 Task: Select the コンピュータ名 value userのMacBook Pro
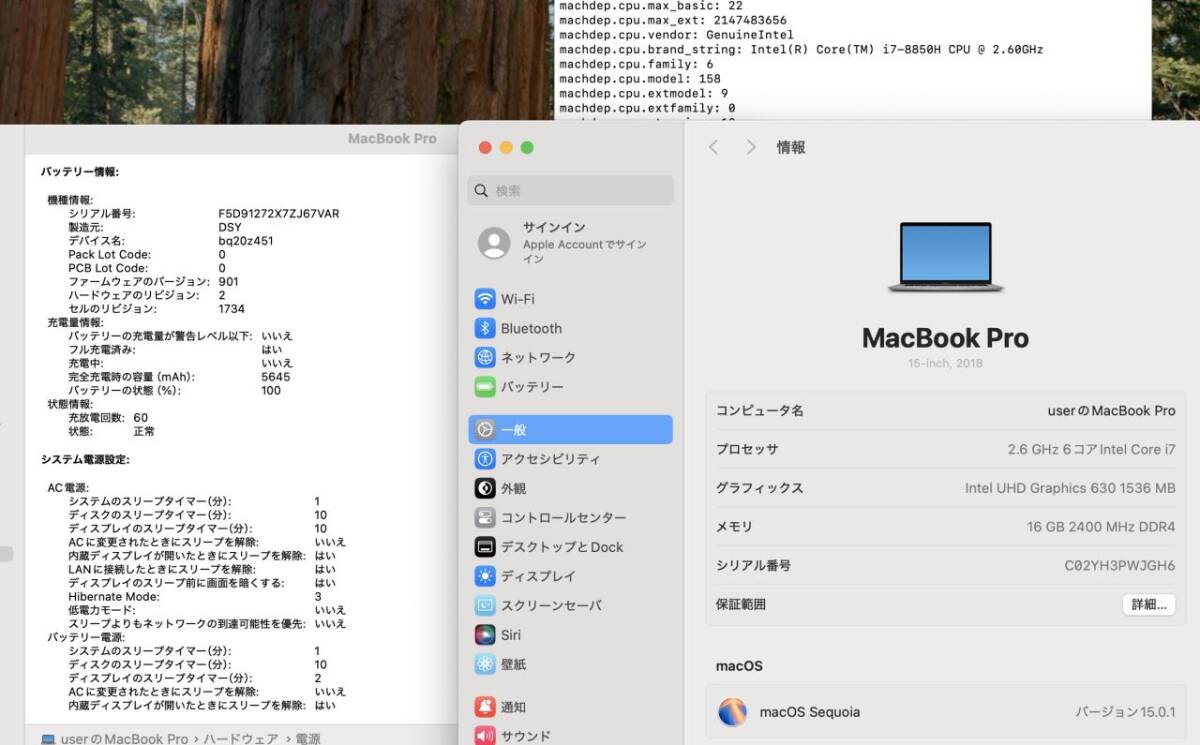pos(1111,411)
